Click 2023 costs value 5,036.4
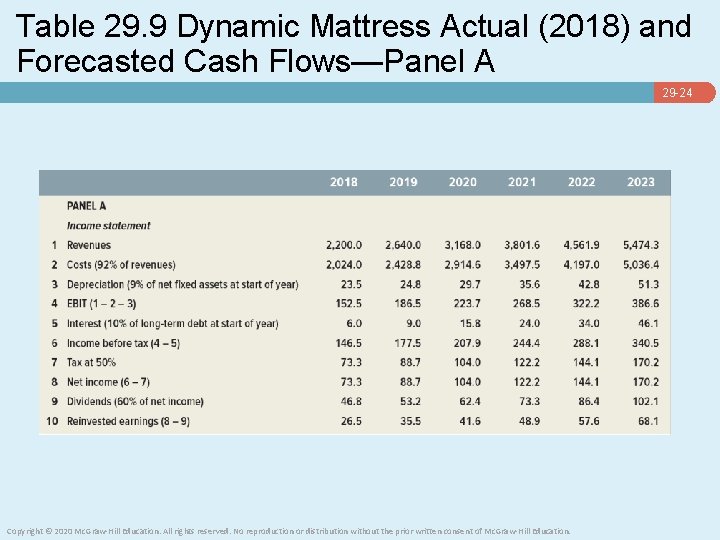720x540 pixels. click(x=641, y=265)
